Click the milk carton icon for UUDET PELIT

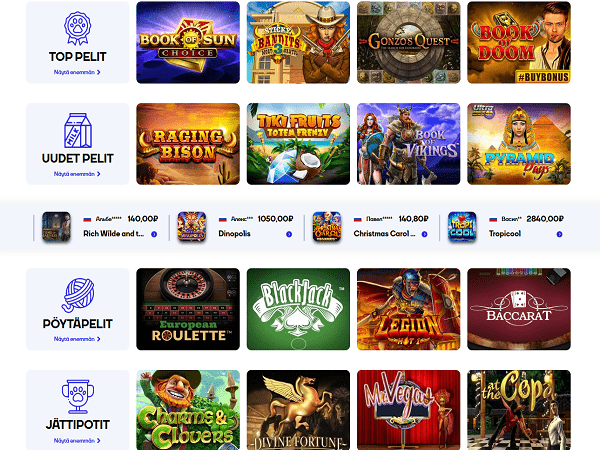point(78,130)
